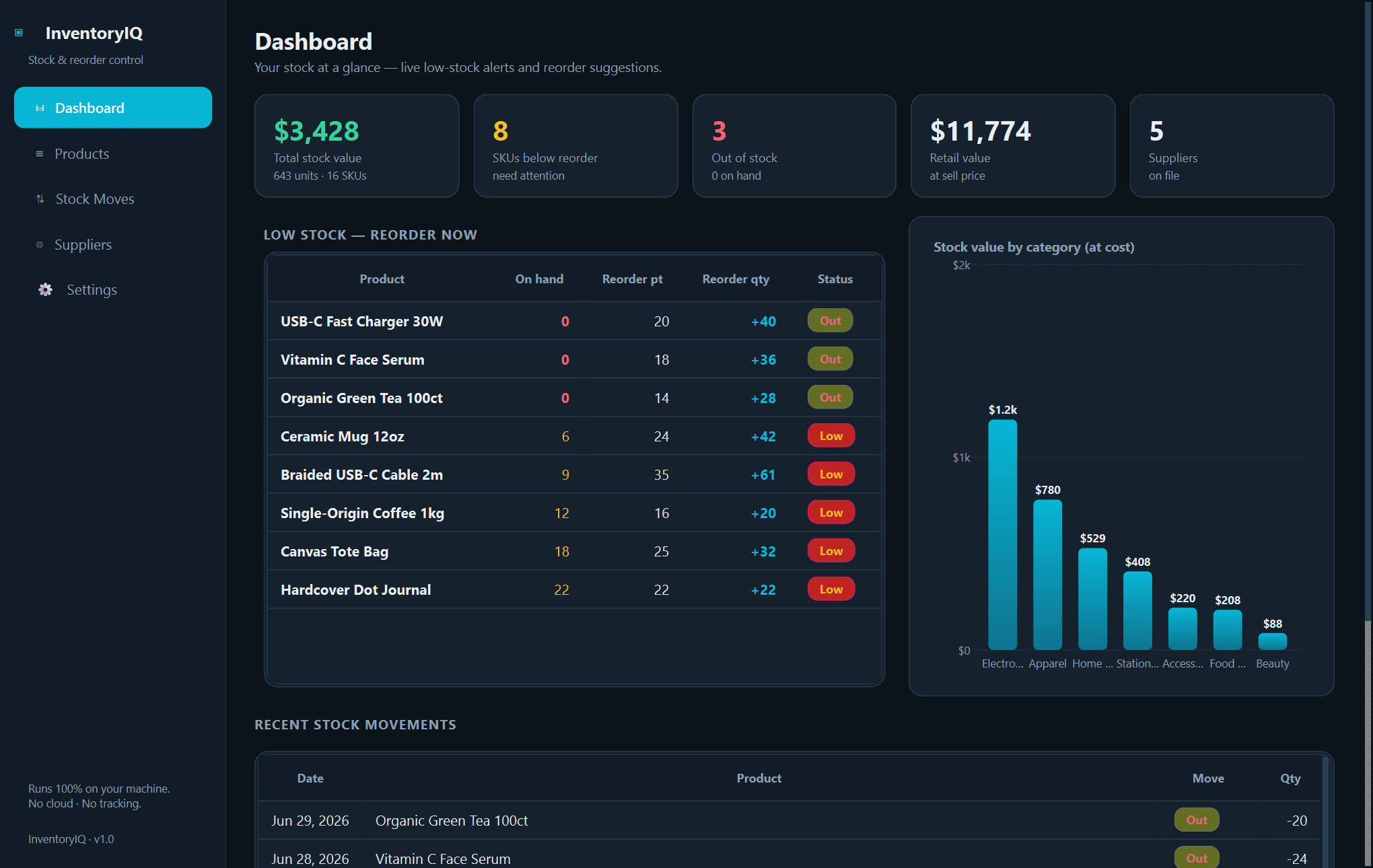1373x868 pixels.
Task: Click the Low badge for Ceramic Mug 12oz
Action: (x=831, y=436)
